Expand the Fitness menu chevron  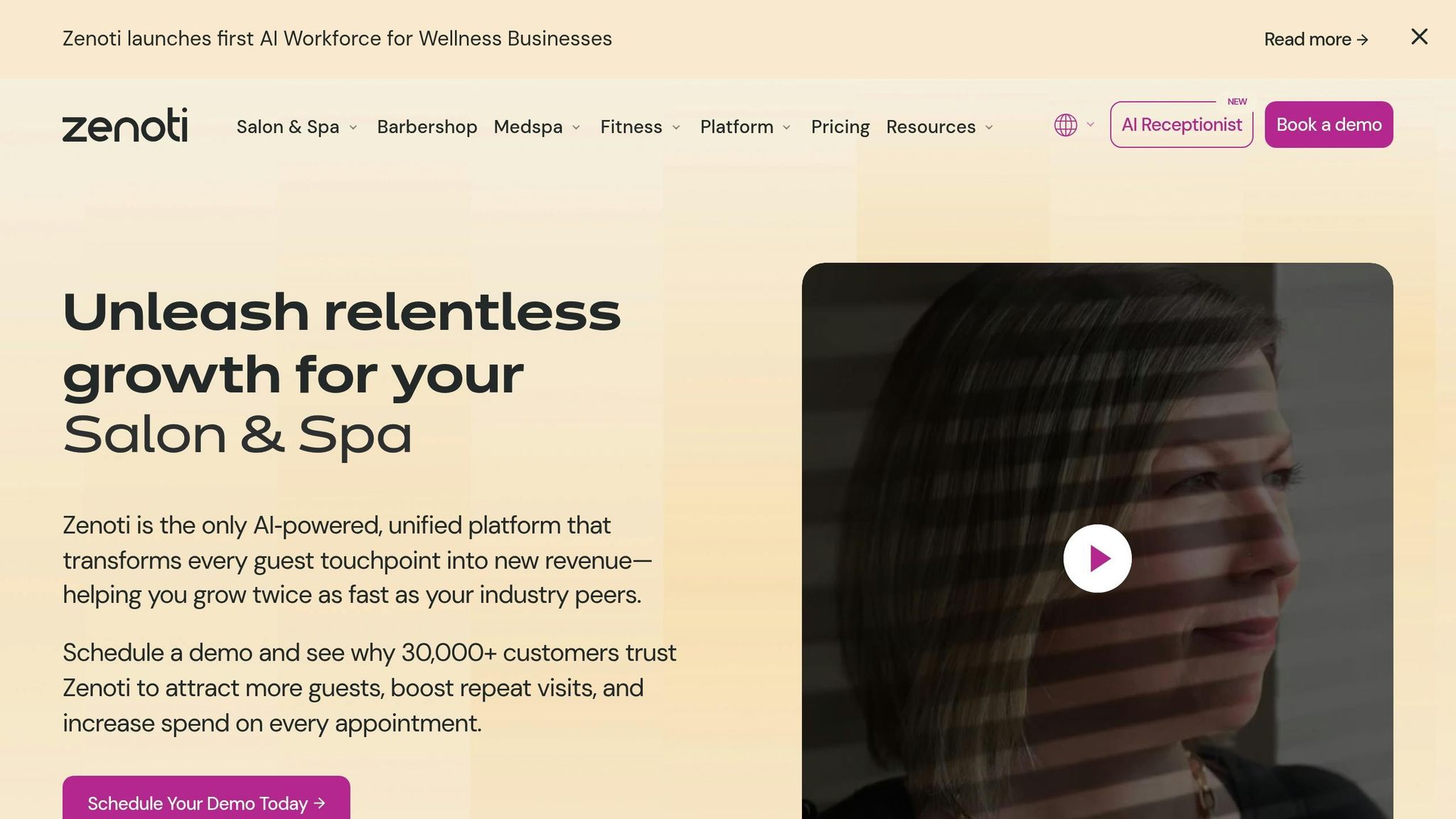676,127
